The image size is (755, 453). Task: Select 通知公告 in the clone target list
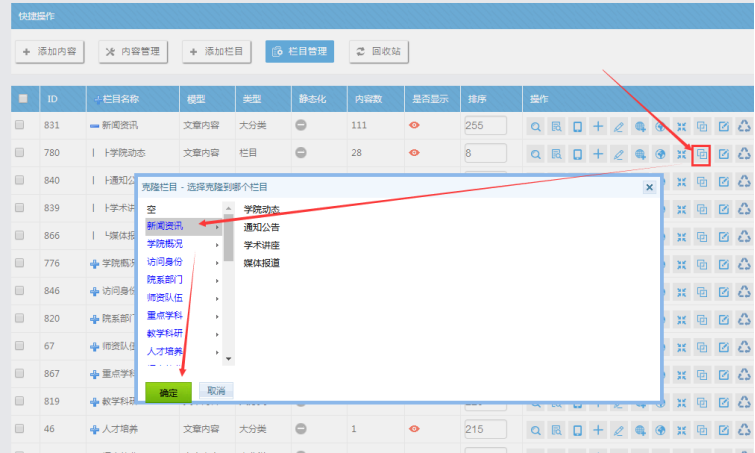coord(261,227)
